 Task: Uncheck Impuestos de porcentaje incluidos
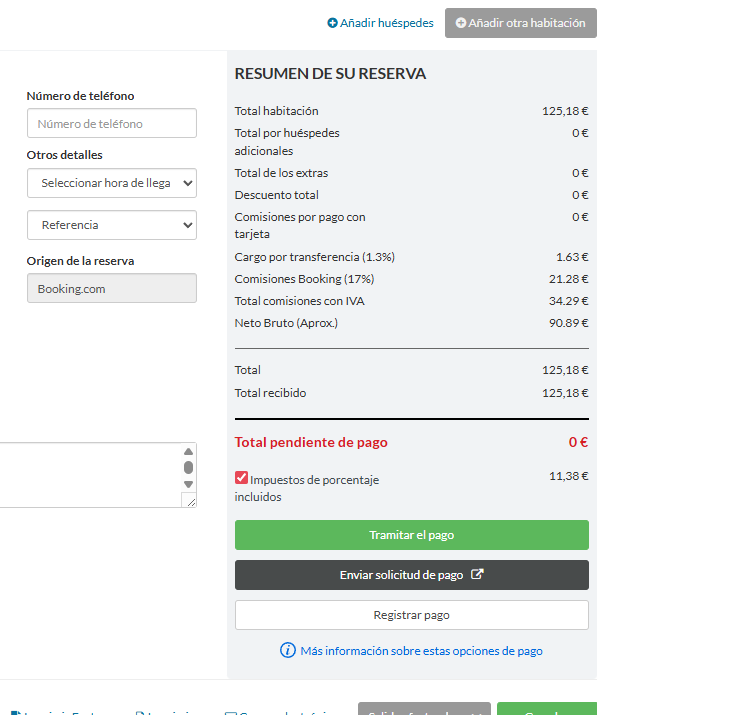(x=241, y=478)
